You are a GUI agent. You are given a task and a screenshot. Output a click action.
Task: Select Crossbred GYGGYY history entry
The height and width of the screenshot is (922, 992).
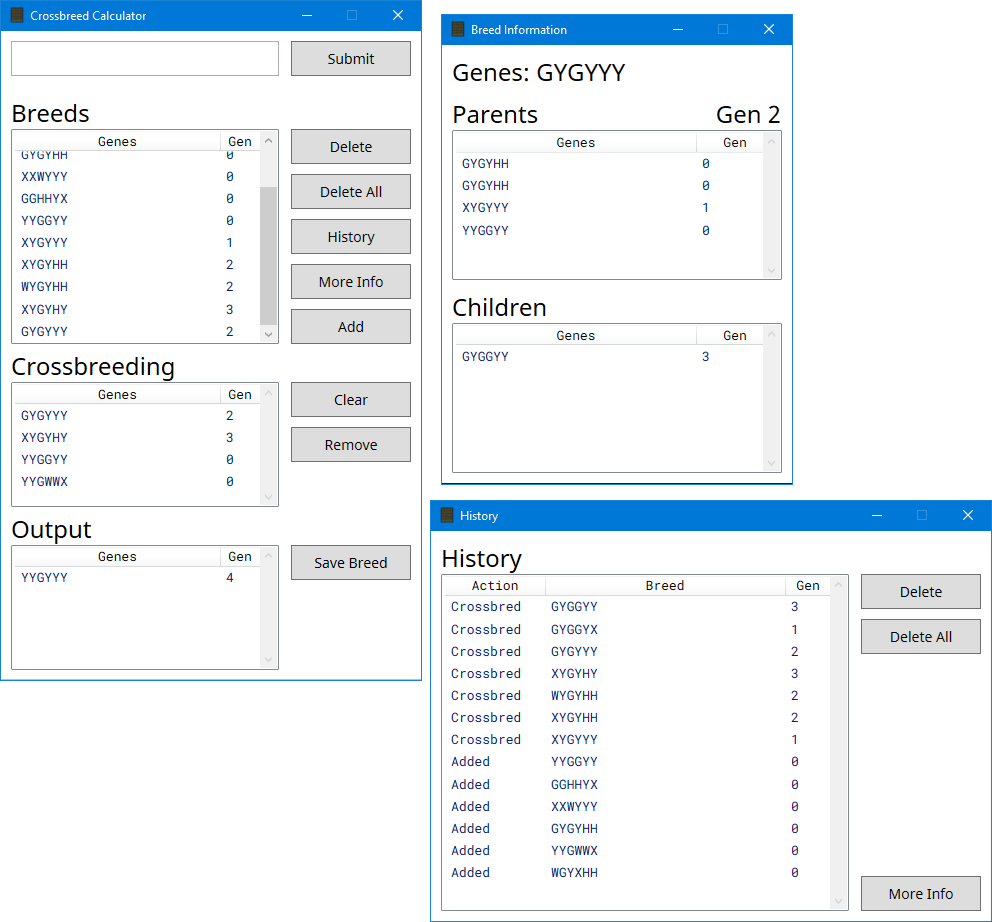[636, 607]
